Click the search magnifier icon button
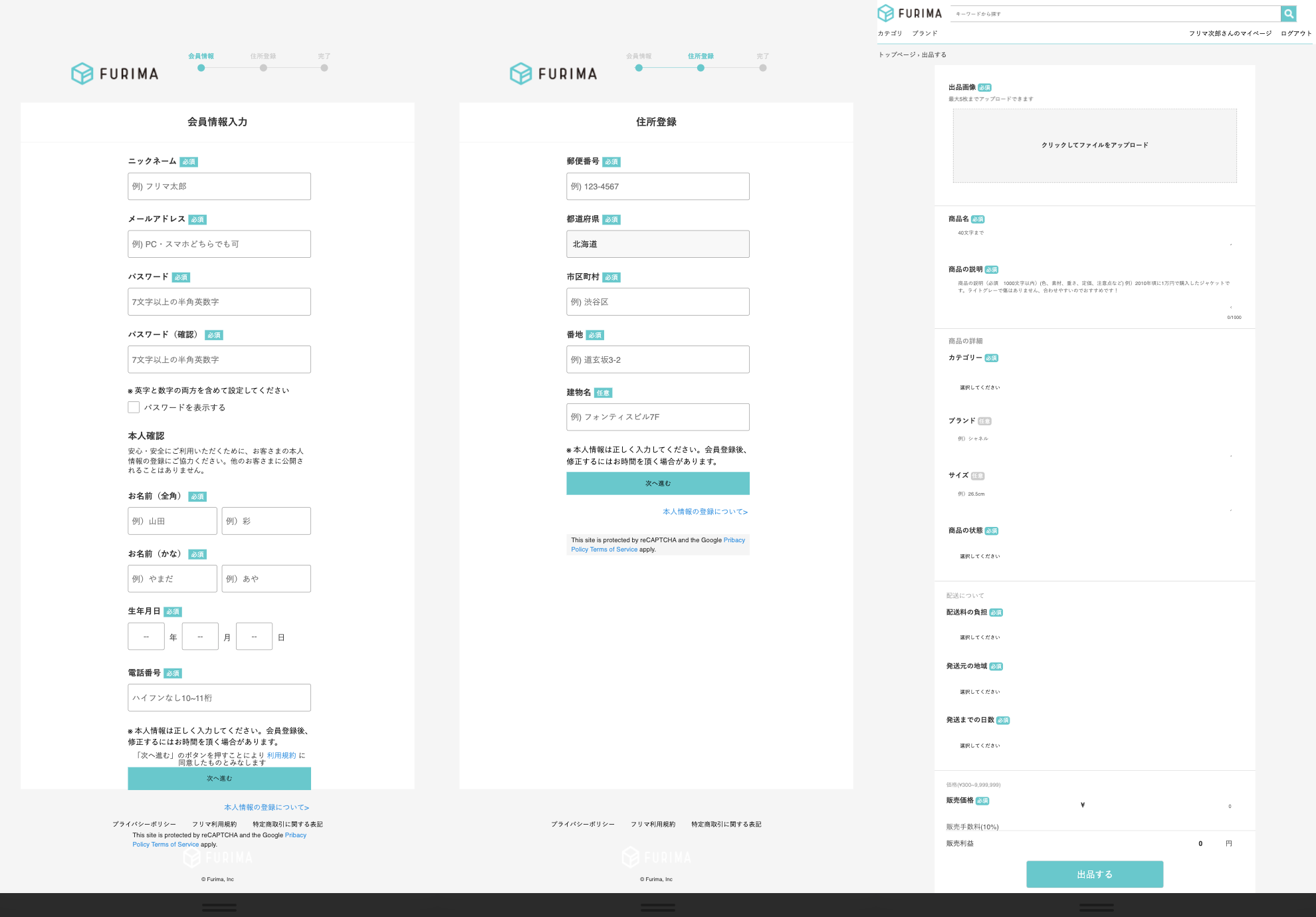1316x917 pixels. [x=1288, y=13]
